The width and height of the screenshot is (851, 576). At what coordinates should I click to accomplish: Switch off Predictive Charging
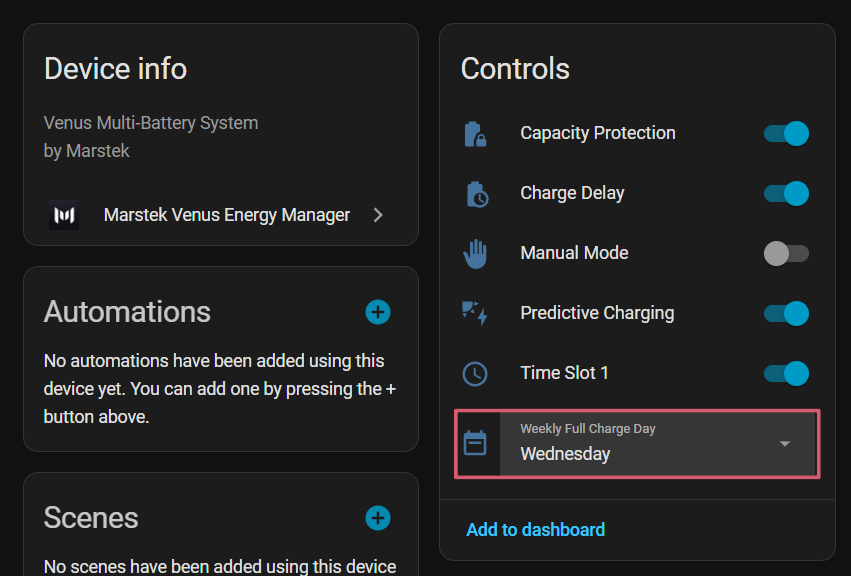point(786,314)
